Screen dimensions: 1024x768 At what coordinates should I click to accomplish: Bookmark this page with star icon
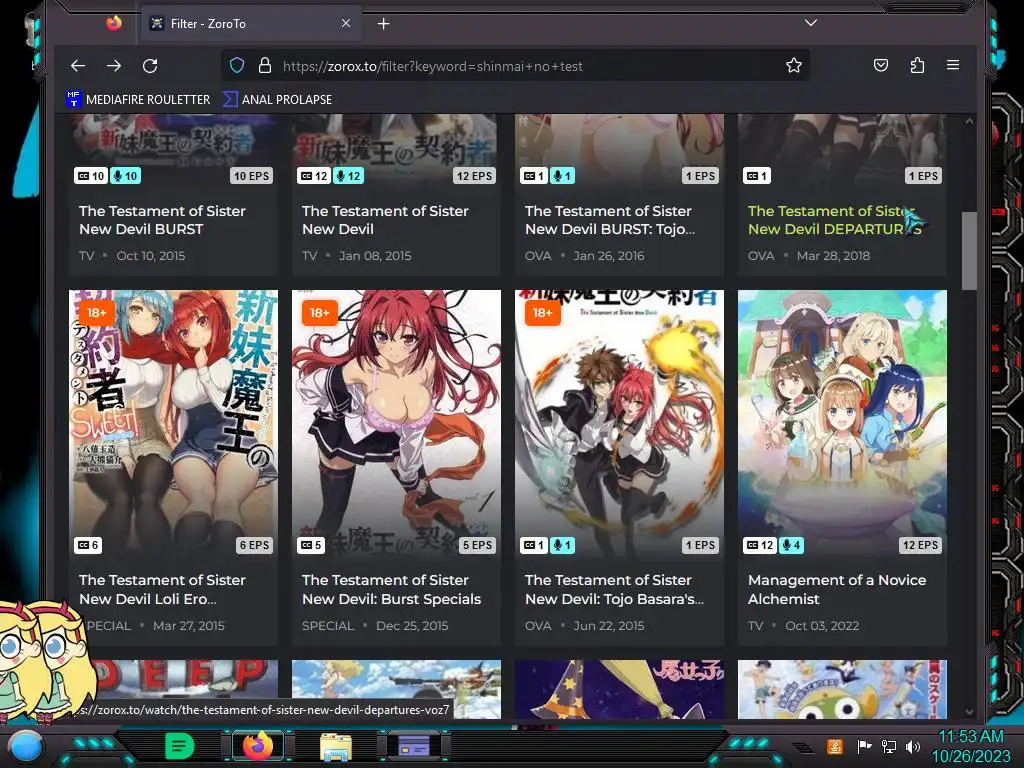click(793, 65)
